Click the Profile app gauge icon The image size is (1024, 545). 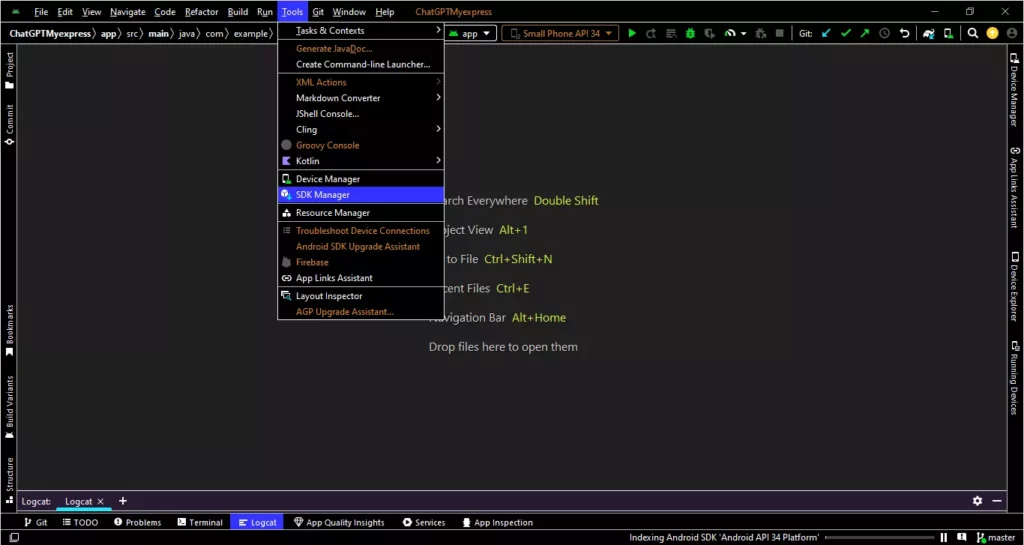[x=731, y=33]
